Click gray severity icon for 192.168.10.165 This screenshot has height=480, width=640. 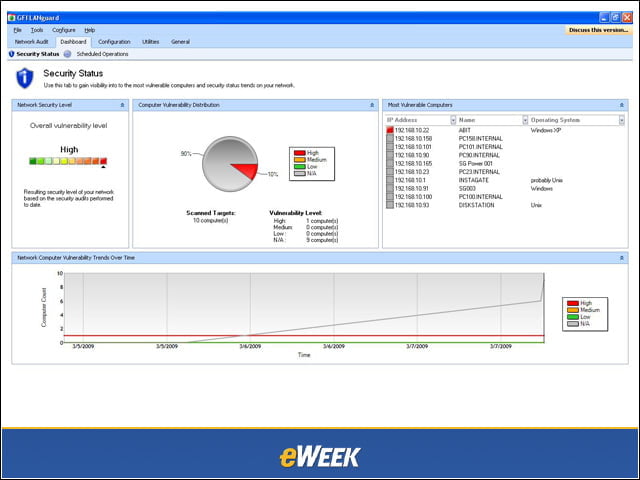pyautogui.click(x=390, y=163)
